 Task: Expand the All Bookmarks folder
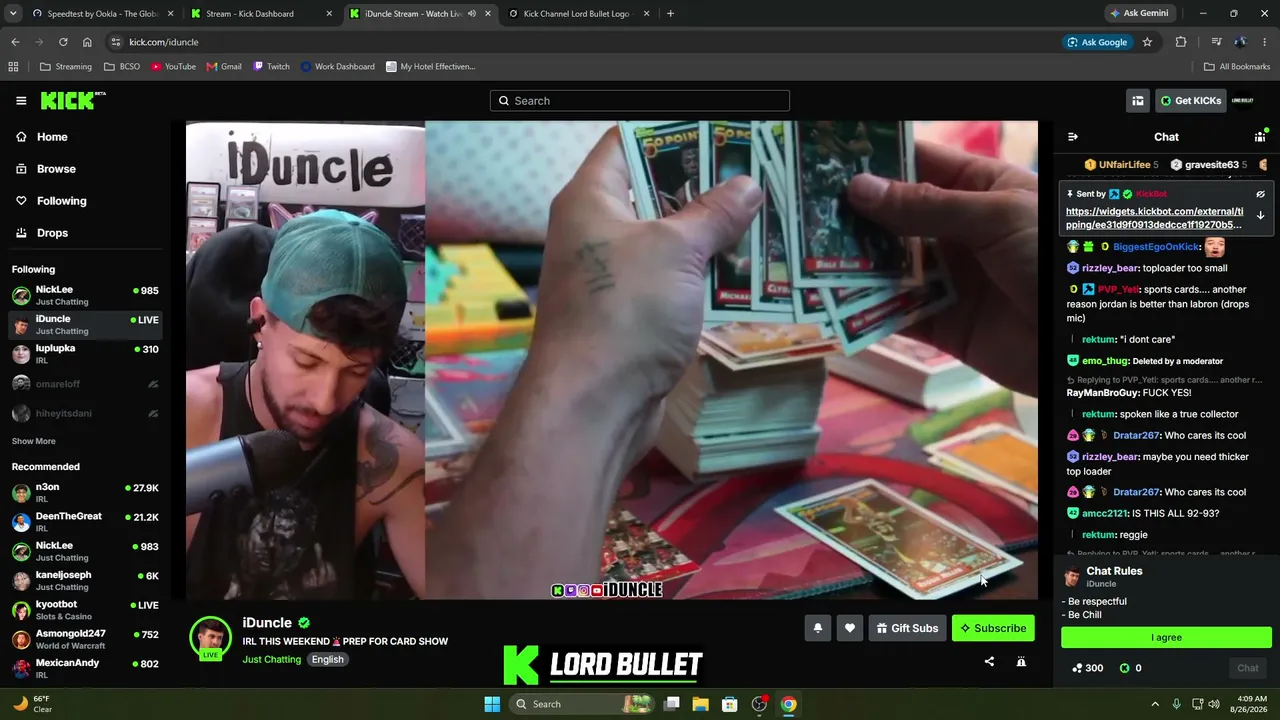(x=1237, y=67)
